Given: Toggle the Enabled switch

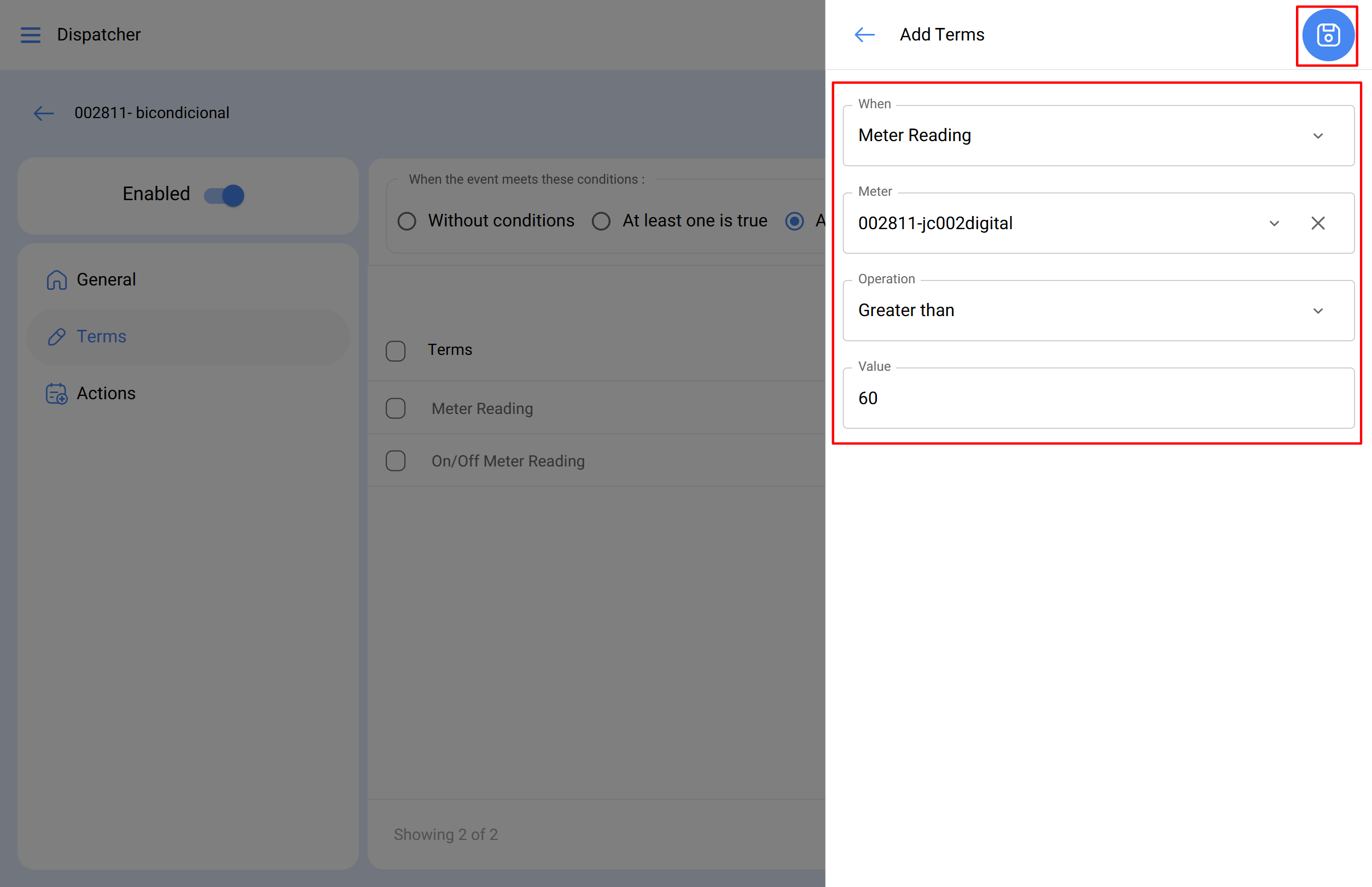Looking at the screenshot, I should (x=224, y=195).
